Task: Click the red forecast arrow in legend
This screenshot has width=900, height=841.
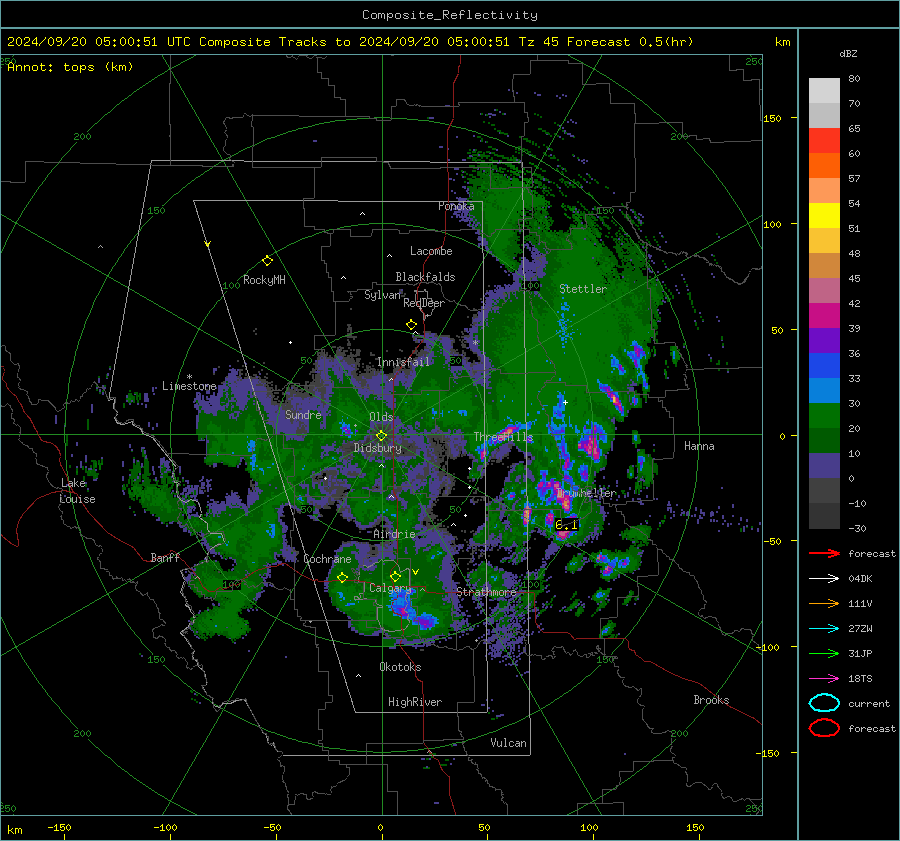Action: click(x=824, y=553)
